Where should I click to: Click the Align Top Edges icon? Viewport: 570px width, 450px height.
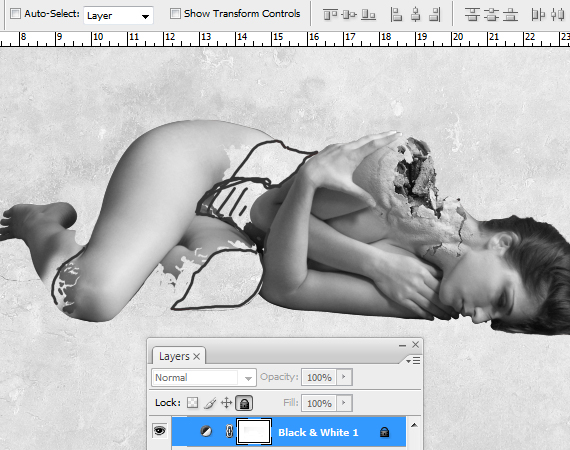[330, 15]
